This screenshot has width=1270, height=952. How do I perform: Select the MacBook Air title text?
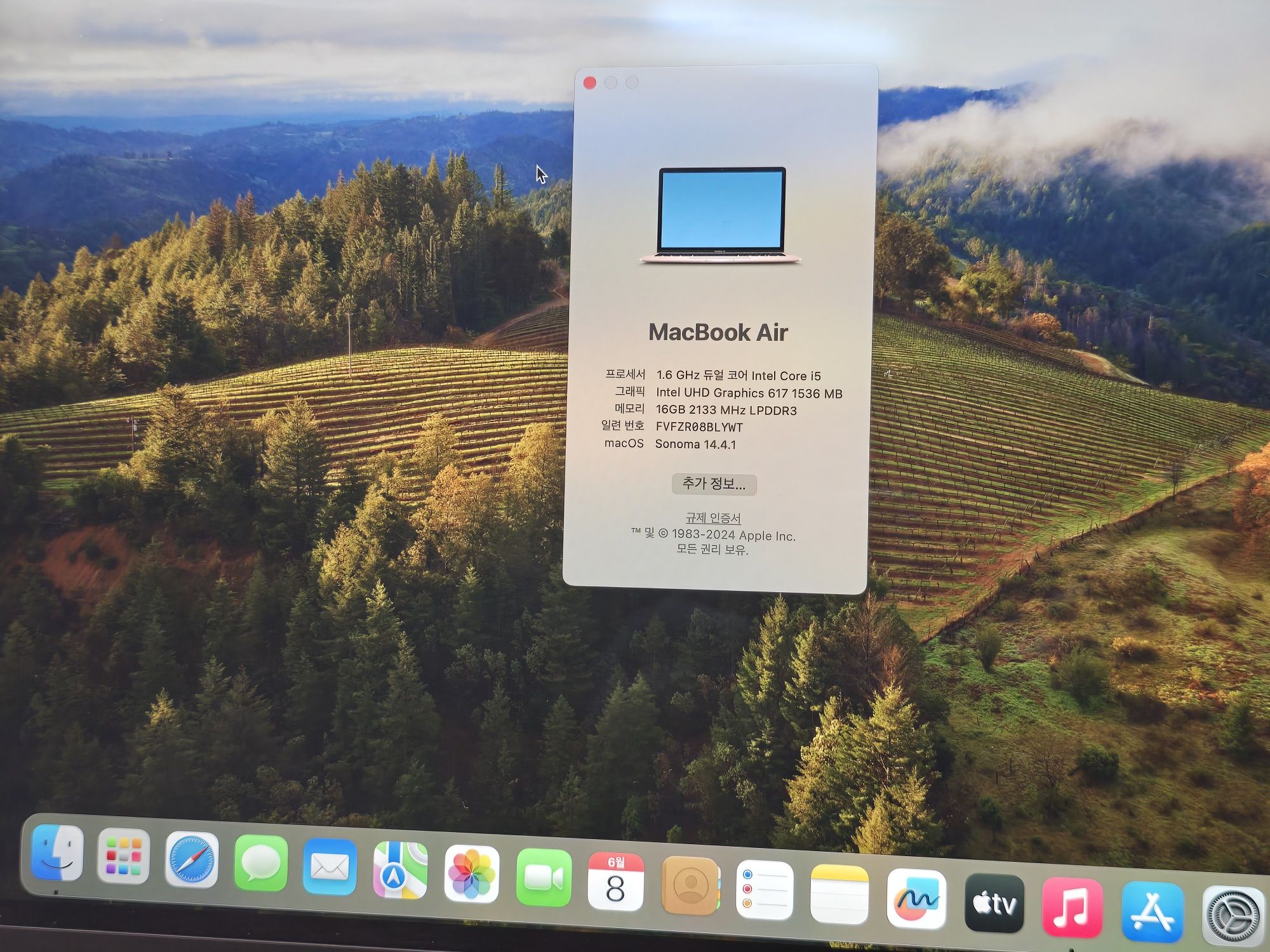tap(718, 332)
